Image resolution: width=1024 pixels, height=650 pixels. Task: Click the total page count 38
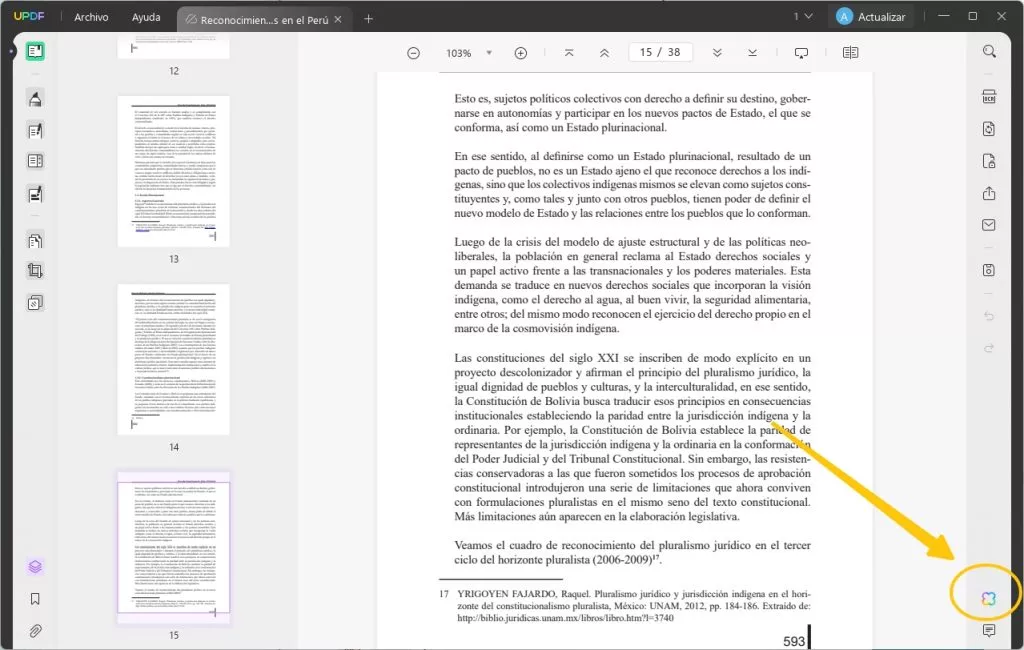click(x=674, y=52)
